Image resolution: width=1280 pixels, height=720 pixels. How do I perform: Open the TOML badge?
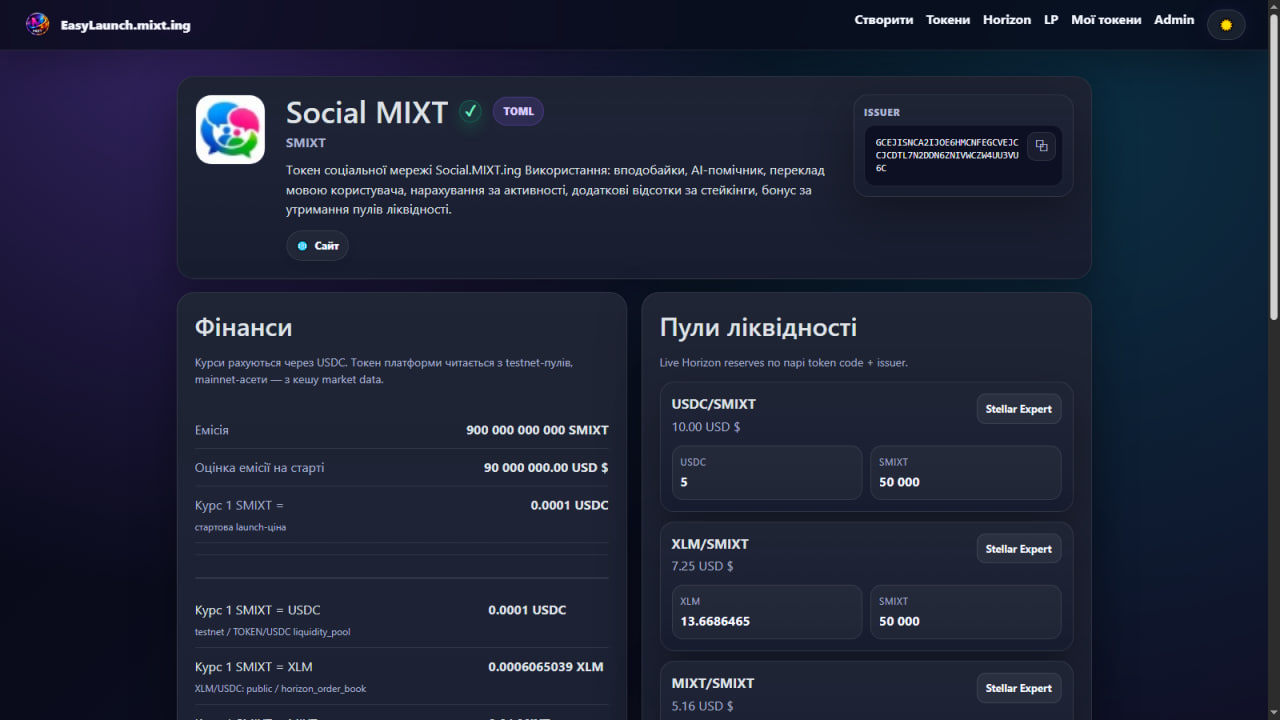(518, 111)
